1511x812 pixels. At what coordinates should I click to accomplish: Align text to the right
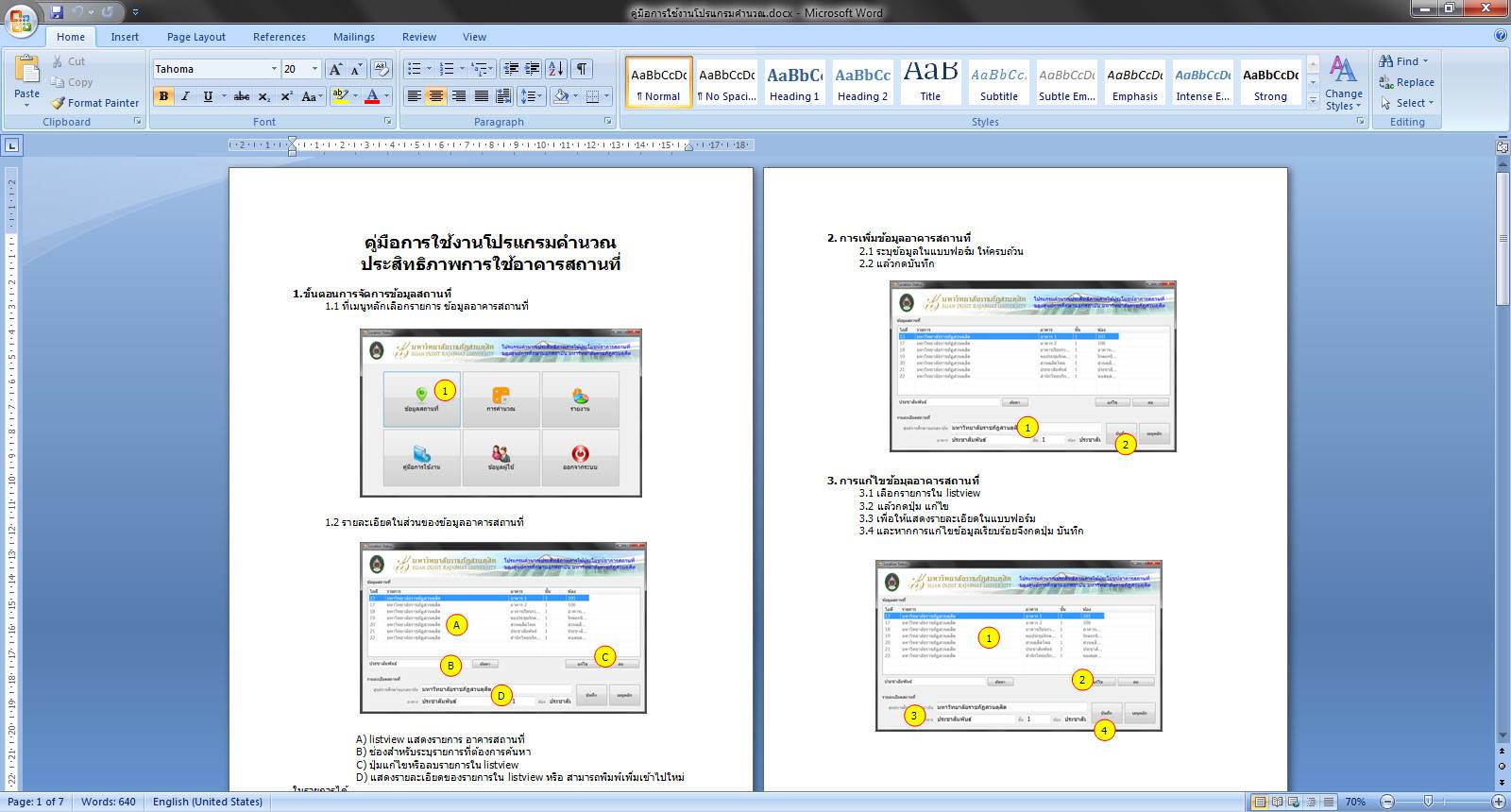(x=459, y=96)
